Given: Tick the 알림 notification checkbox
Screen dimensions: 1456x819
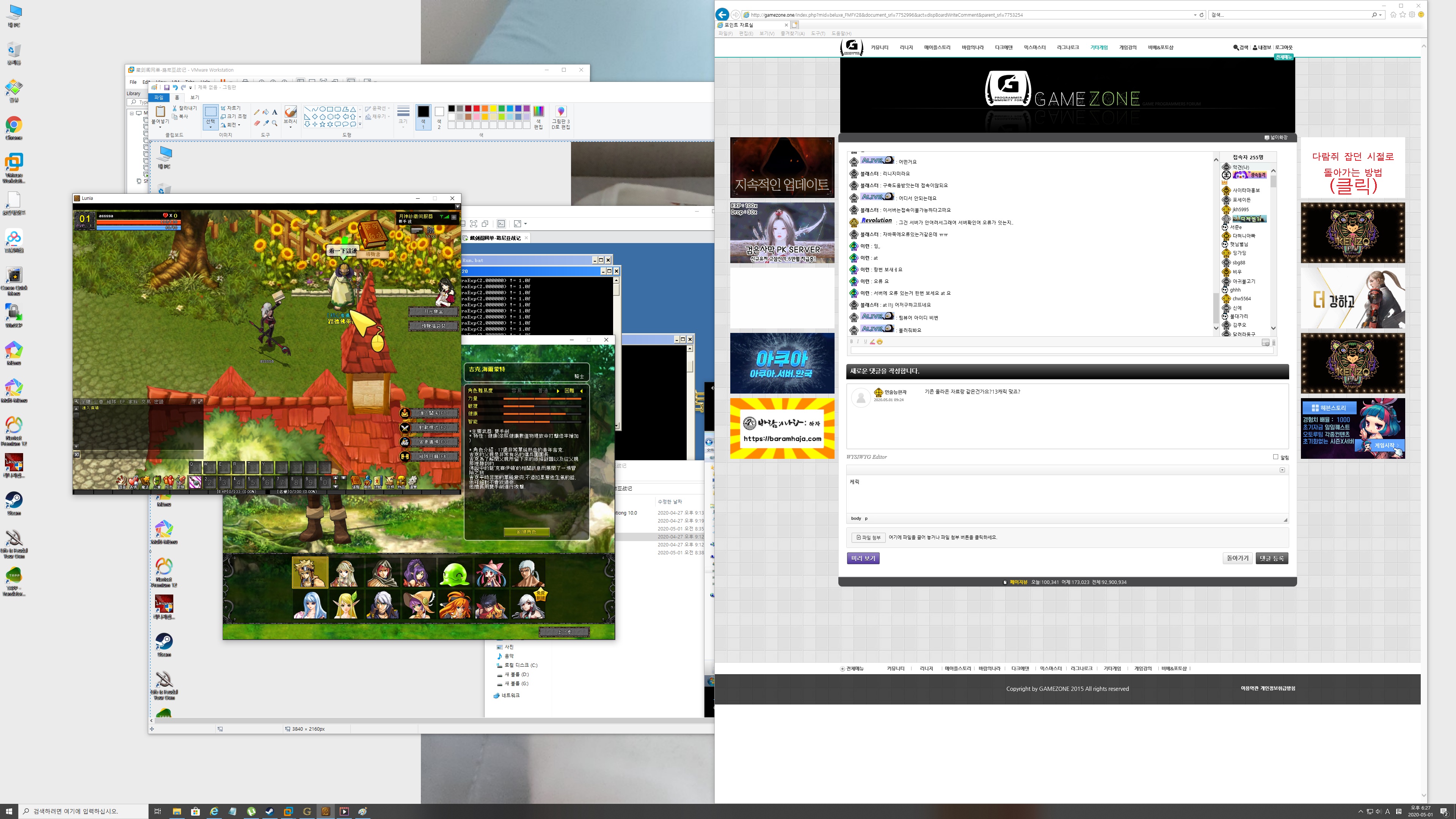Looking at the screenshot, I should coord(1276,457).
